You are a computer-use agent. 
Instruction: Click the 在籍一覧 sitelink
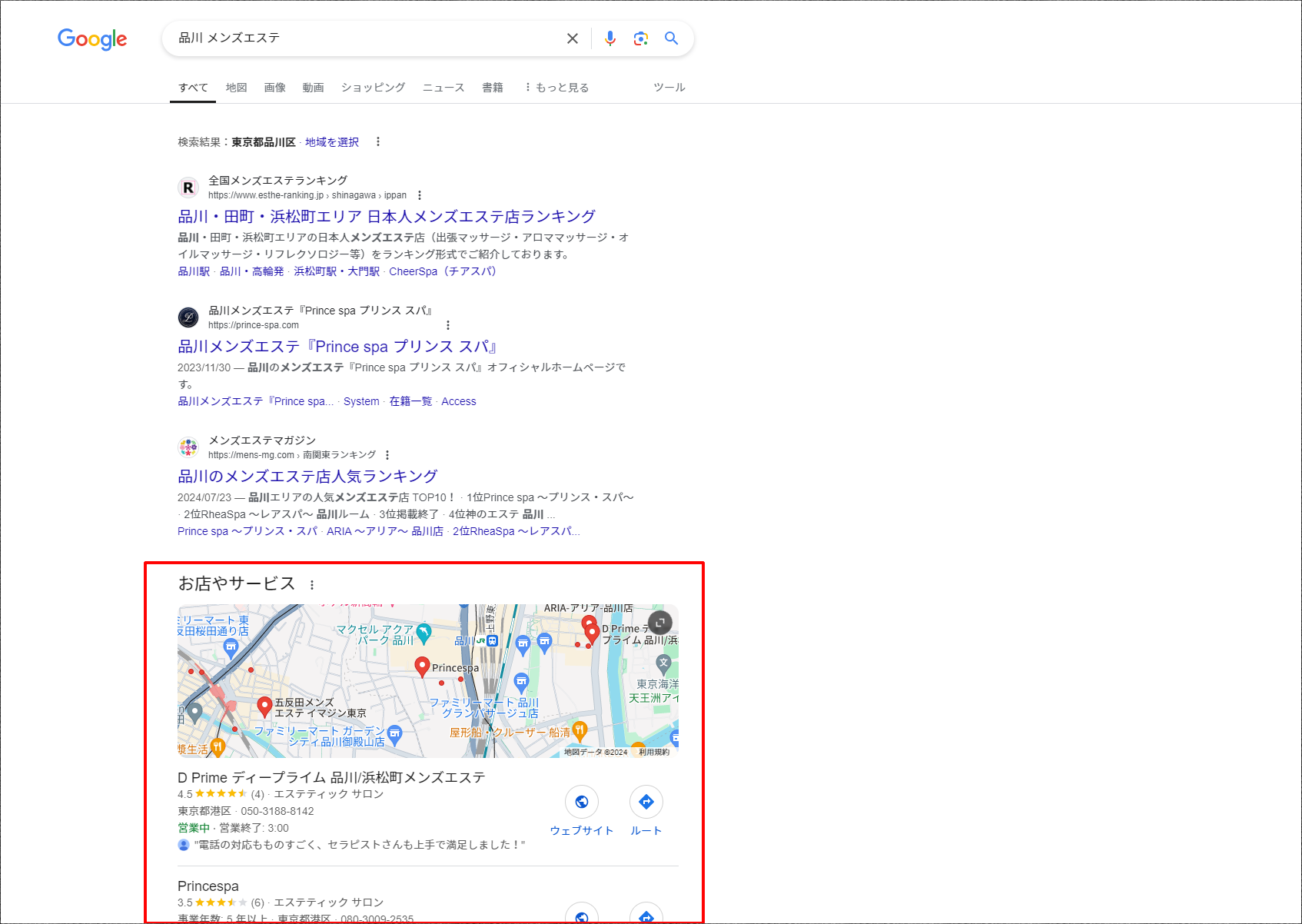[410, 401]
